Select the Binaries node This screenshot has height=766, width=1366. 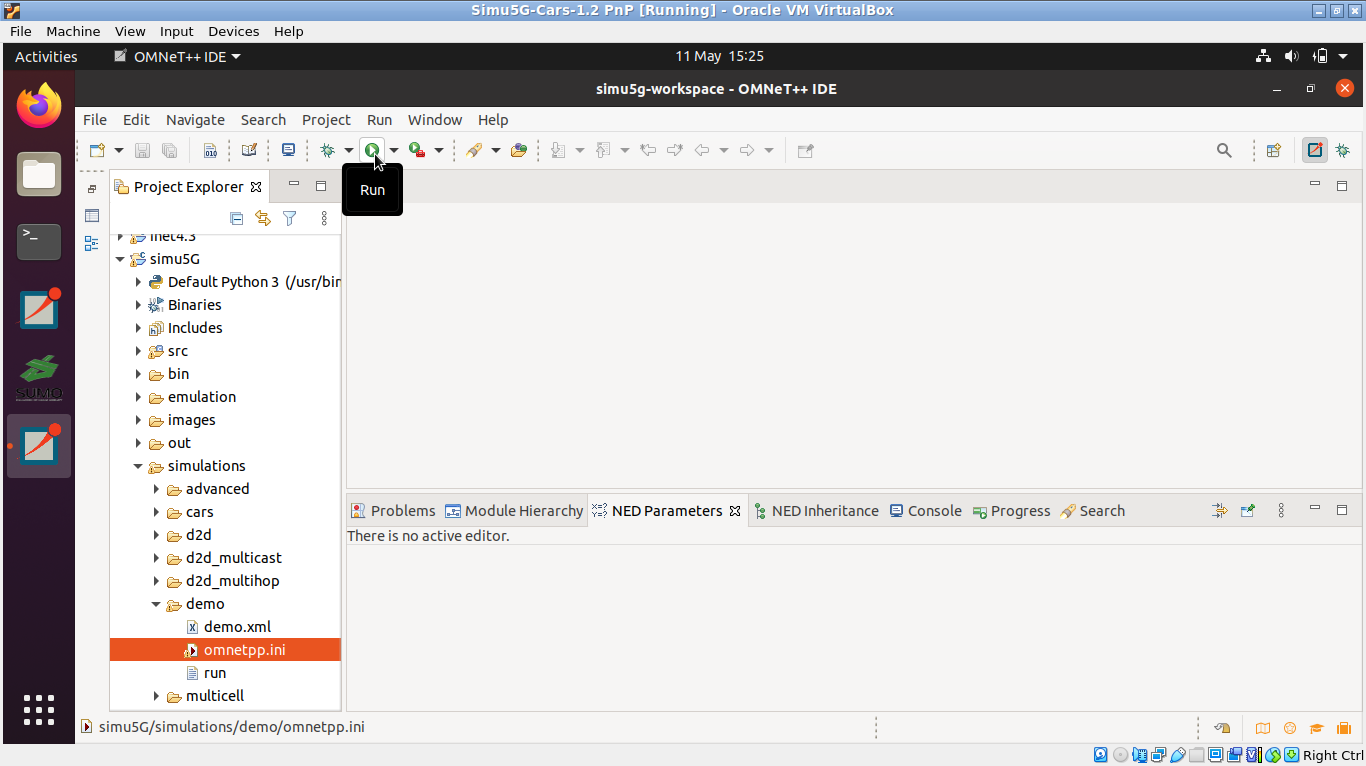point(195,305)
